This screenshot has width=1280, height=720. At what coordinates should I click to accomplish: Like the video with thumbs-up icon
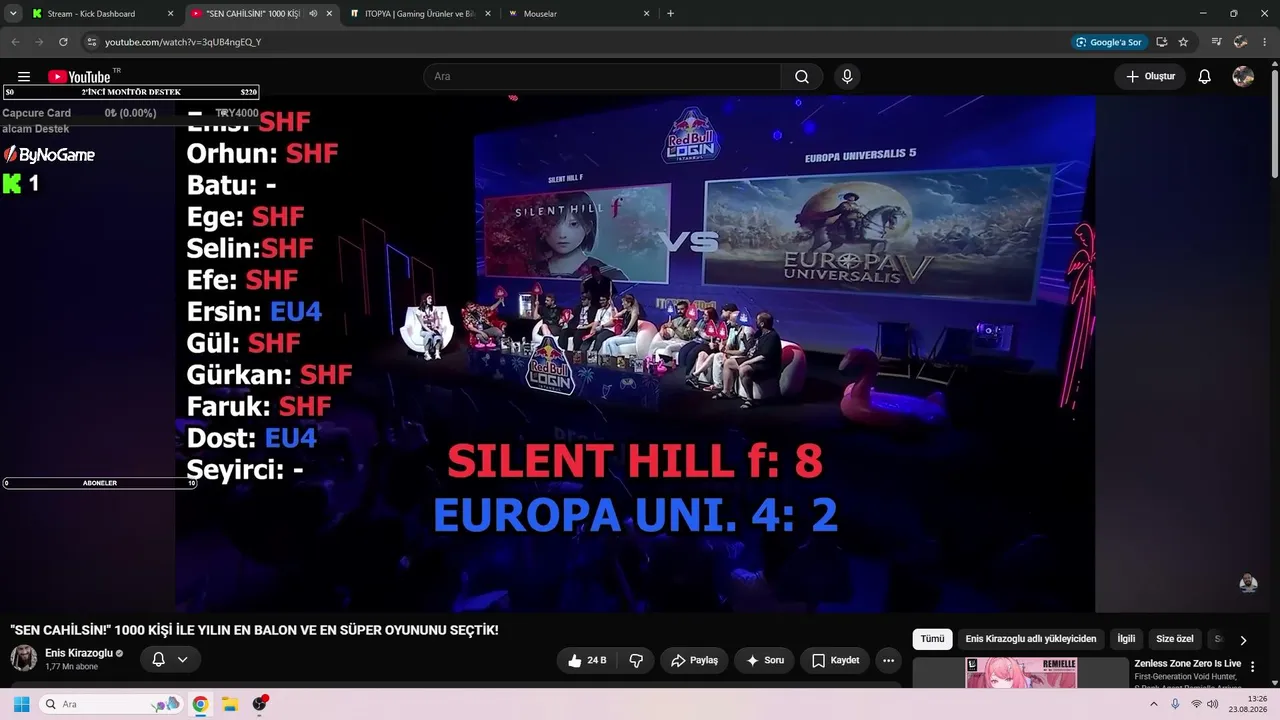point(587,660)
